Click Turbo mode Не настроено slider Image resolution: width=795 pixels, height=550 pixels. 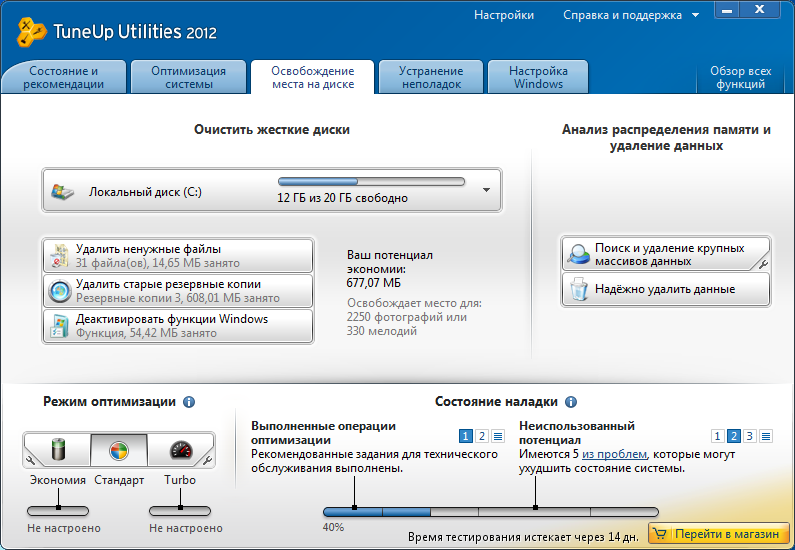(x=180, y=510)
